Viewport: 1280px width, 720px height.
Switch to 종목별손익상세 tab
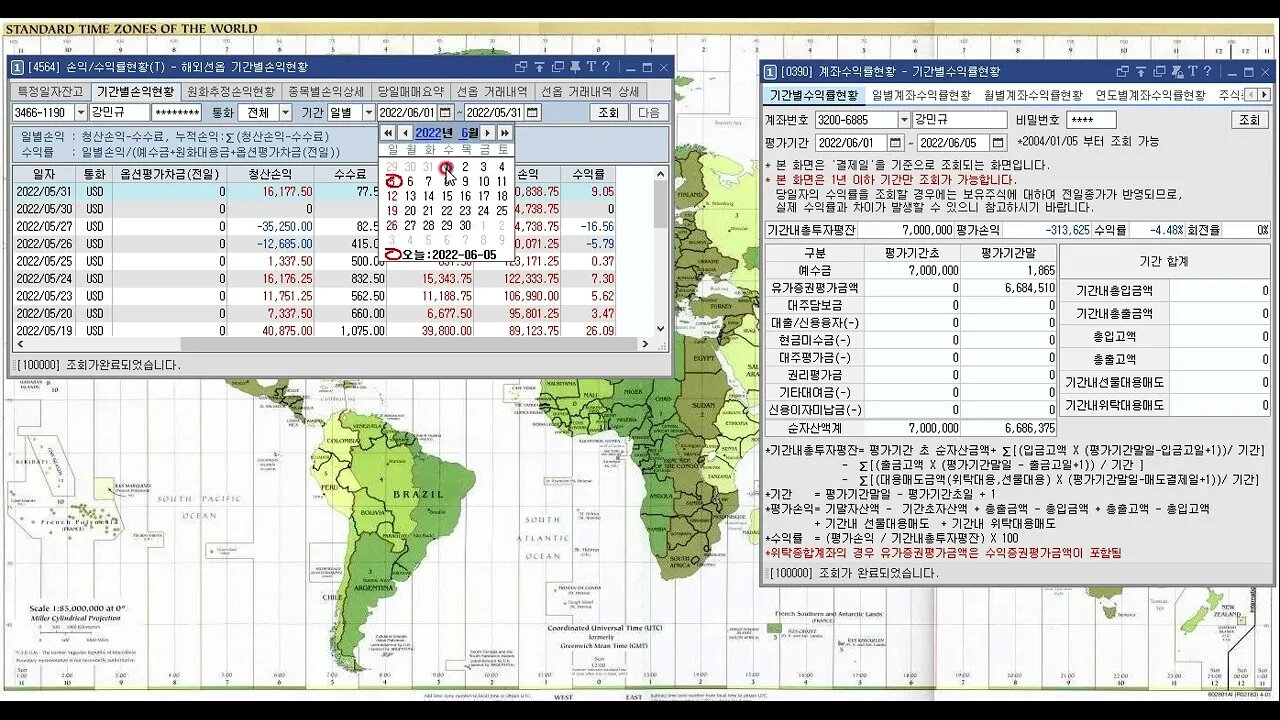click(x=326, y=91)
